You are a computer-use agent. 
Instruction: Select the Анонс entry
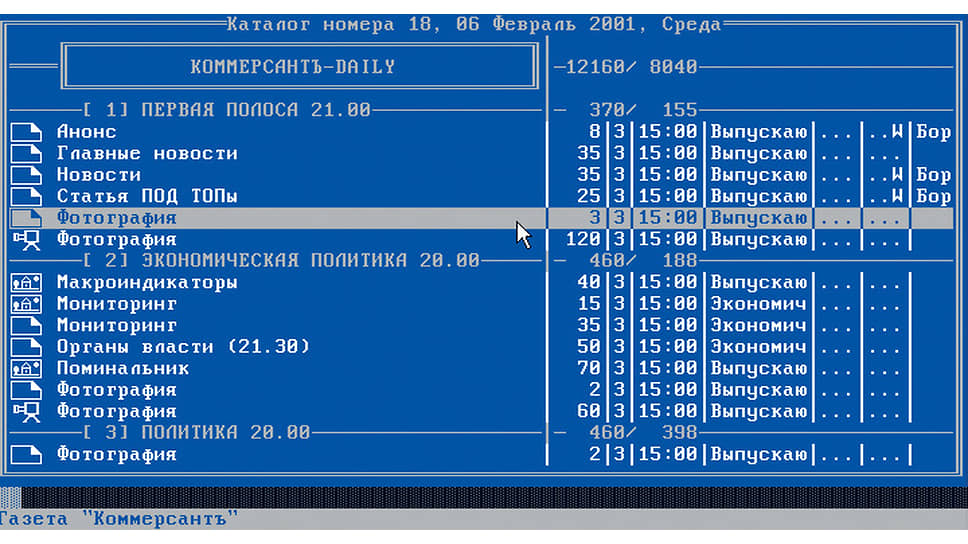[86, 132]
